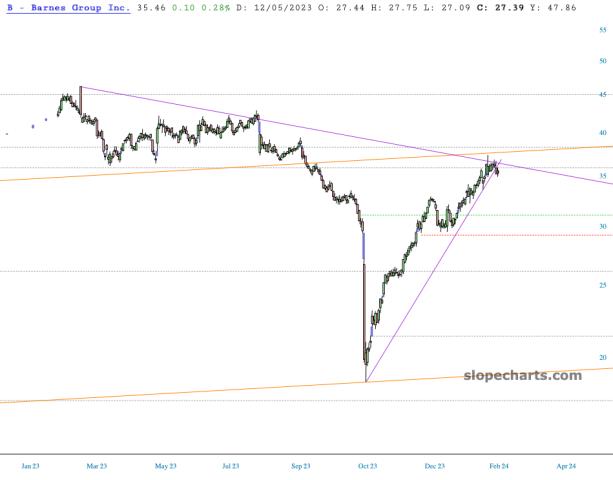The width and height of the screenshot is (613, 480).
Task: Click the Barnes Group Inc. ticker title
Action: (66, 7)
